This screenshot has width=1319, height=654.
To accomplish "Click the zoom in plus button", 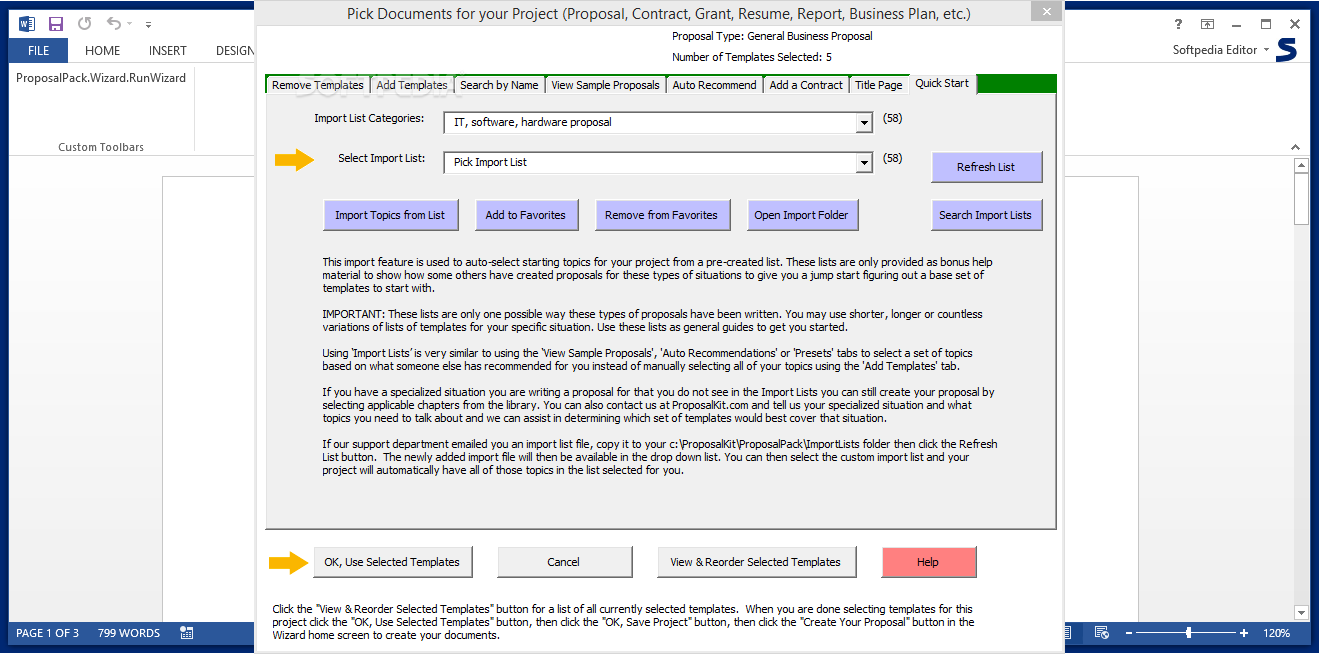I will [1244, 633].
